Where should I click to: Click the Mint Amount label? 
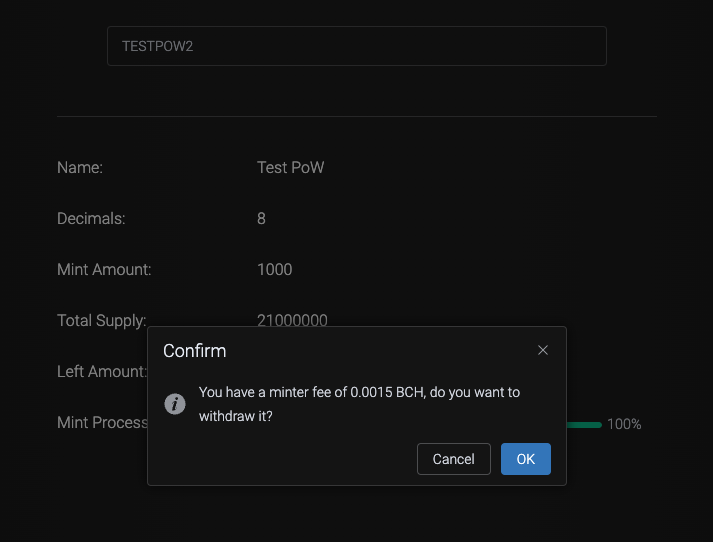pyautogui.click(x=104, y=270)
